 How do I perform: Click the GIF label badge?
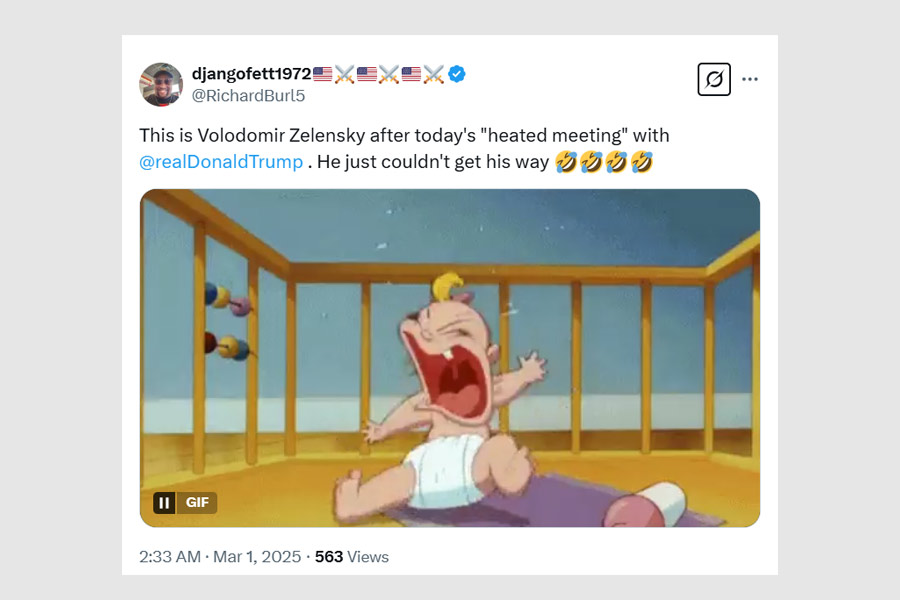pyautogui.click(x=197, y=502)
